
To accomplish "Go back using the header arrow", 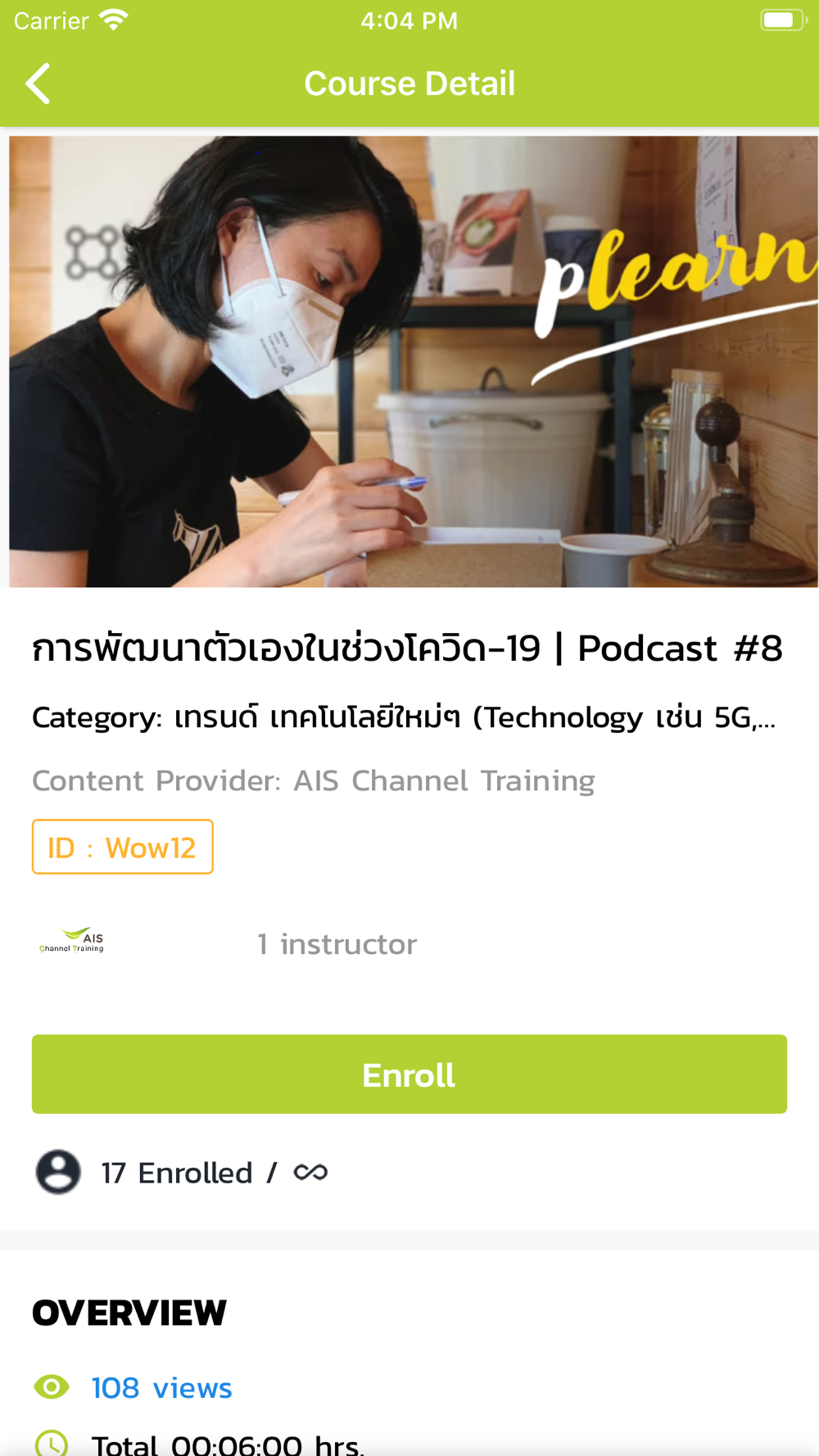I will (38, 84).
